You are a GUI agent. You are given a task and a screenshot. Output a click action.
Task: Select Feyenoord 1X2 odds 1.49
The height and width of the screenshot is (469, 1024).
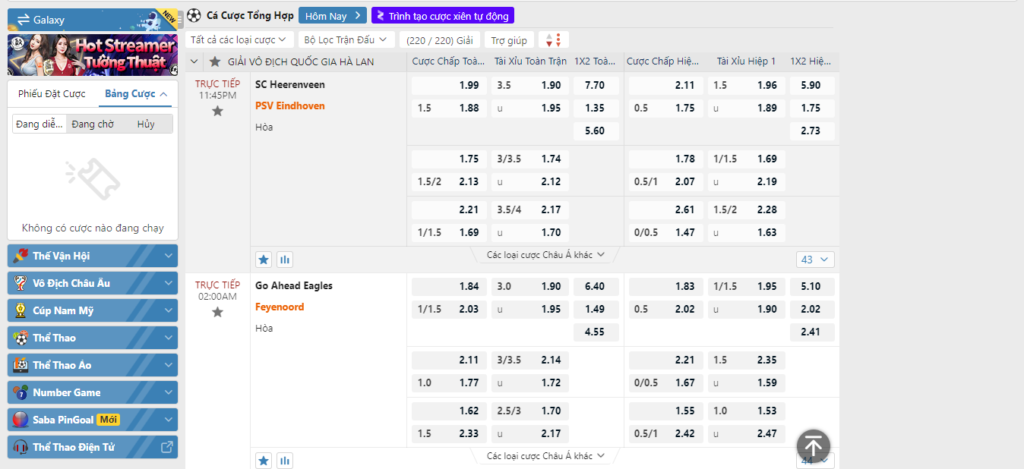click(x=596, y=310)
